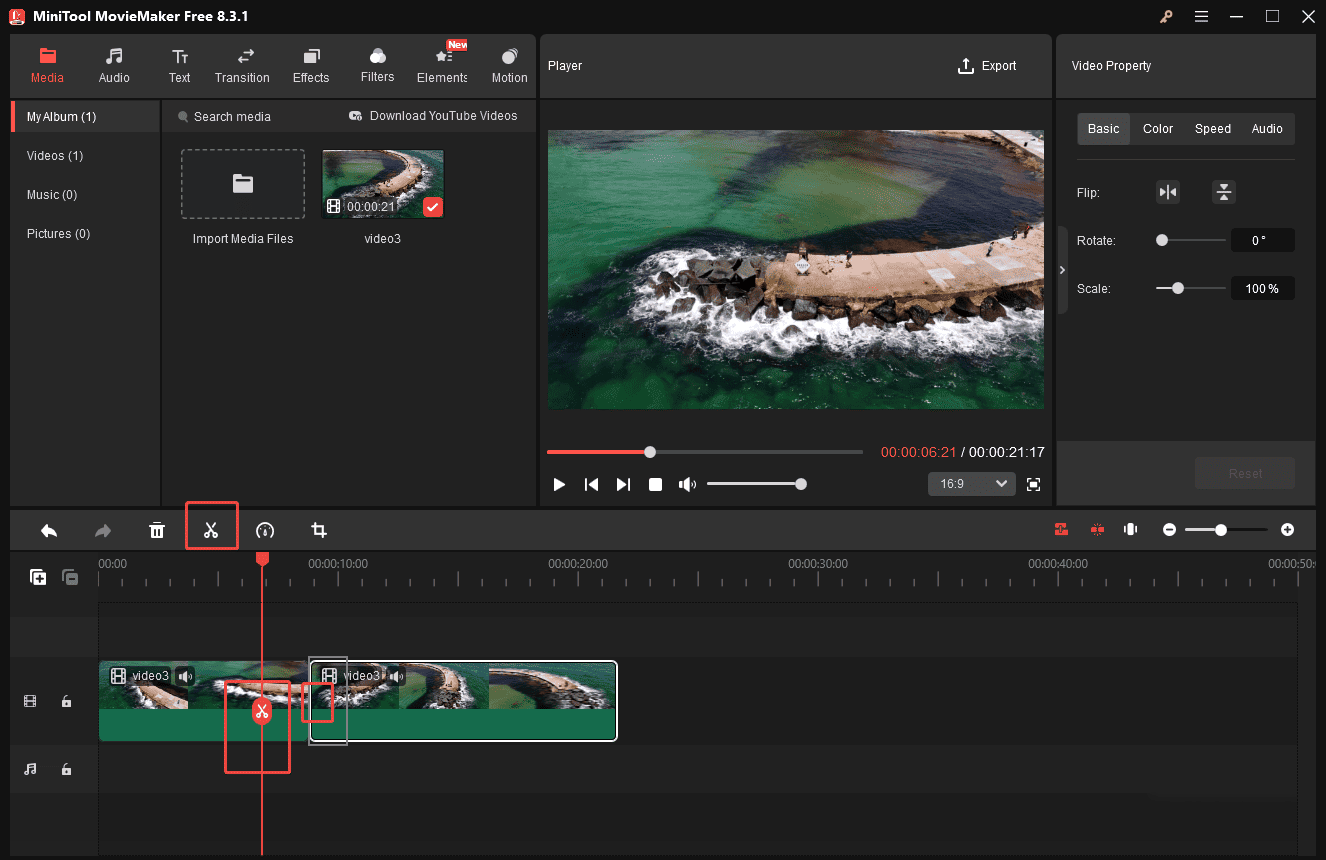Open the 16:9 aspect ratio dropdown
The height and width of the screenshot is (860, 1326).
point(970,483)
